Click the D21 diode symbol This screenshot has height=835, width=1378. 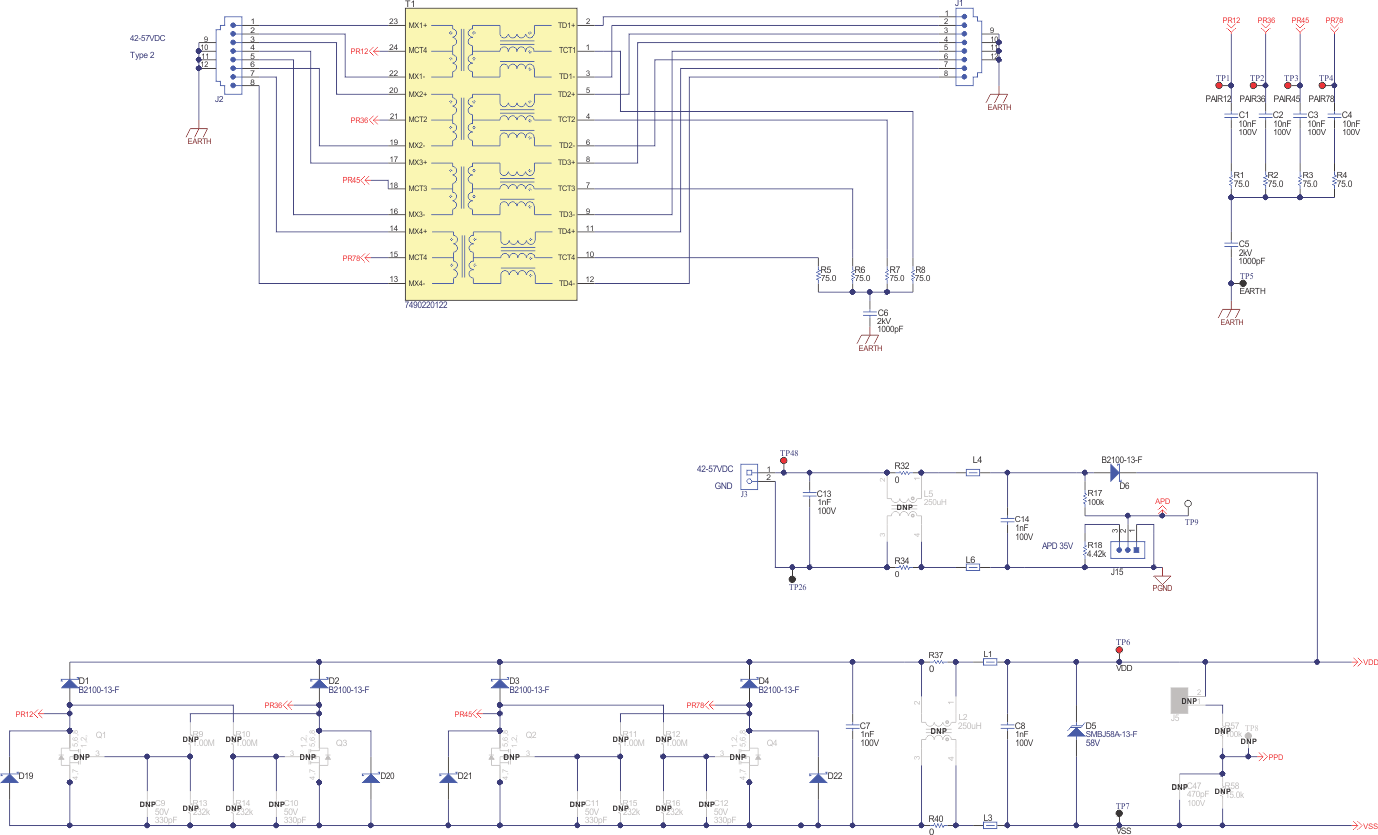pyautogui.click(x=450, y=777)
